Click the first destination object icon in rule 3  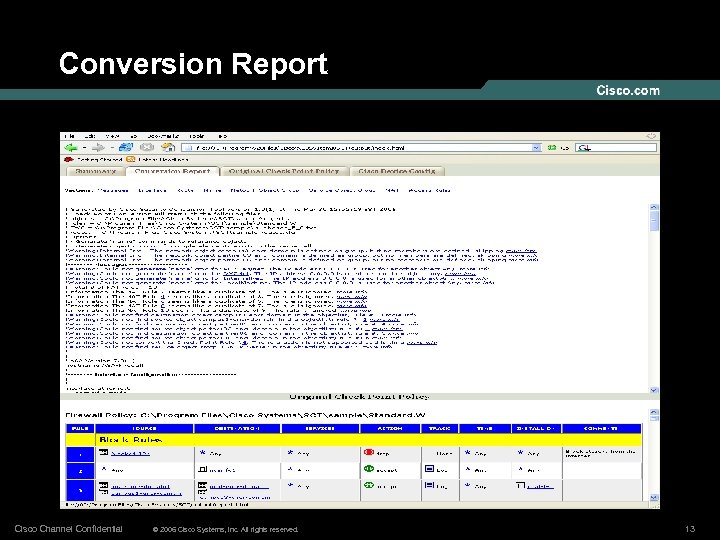(x=202, y=485)
